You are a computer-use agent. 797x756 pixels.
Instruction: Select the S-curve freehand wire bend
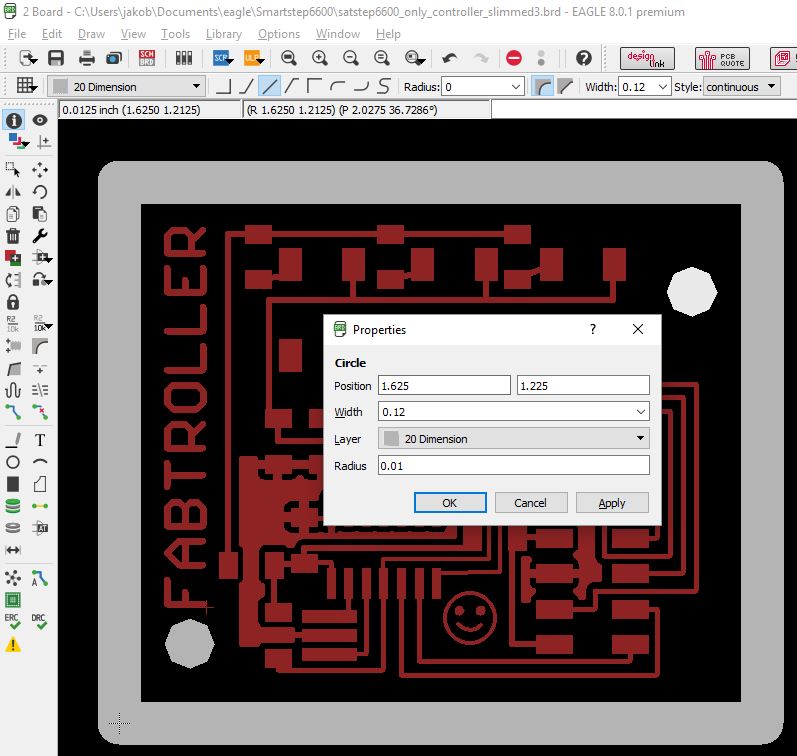[x=385, y=87]
